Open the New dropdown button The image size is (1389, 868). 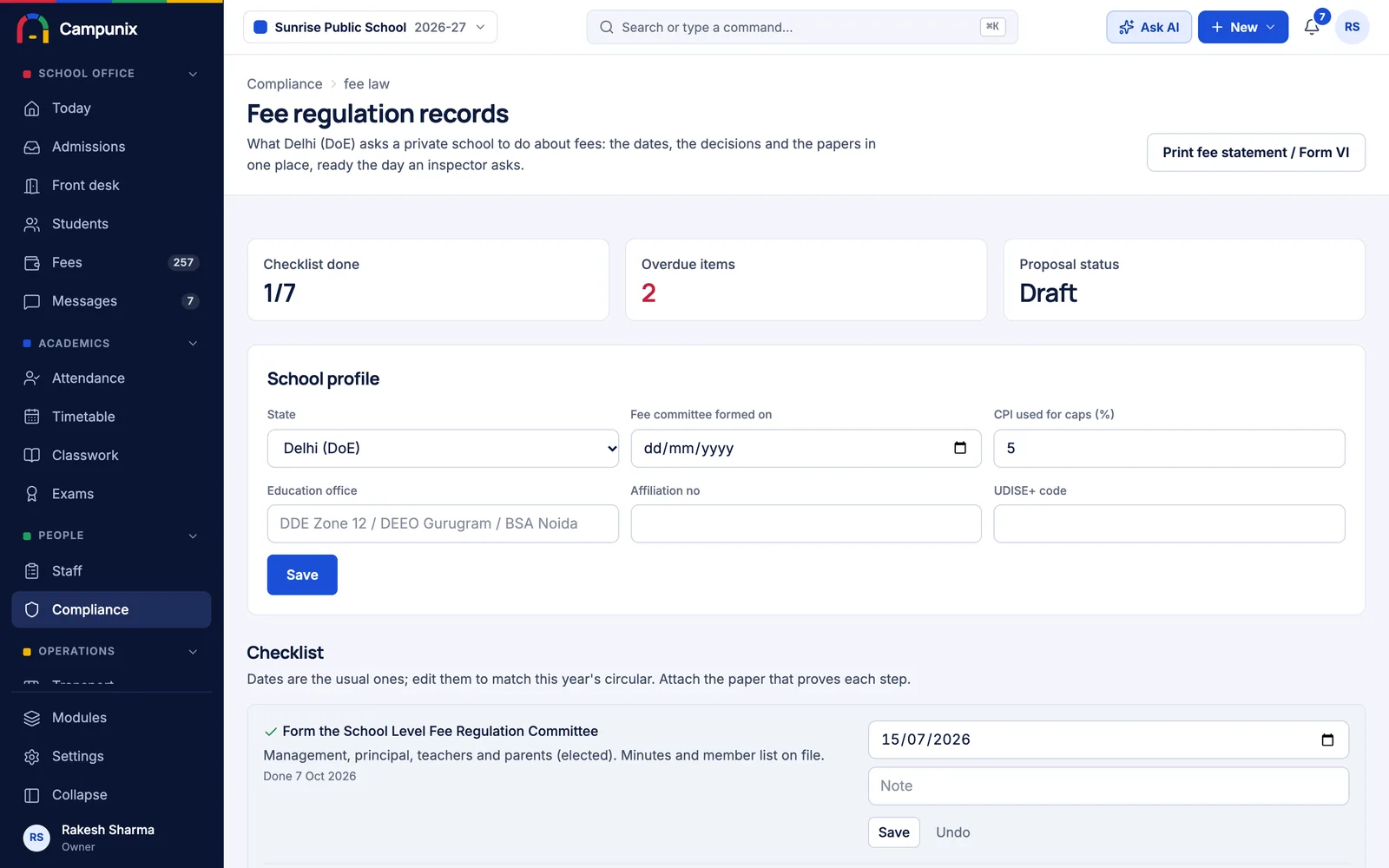click(x=1242, y=27)
